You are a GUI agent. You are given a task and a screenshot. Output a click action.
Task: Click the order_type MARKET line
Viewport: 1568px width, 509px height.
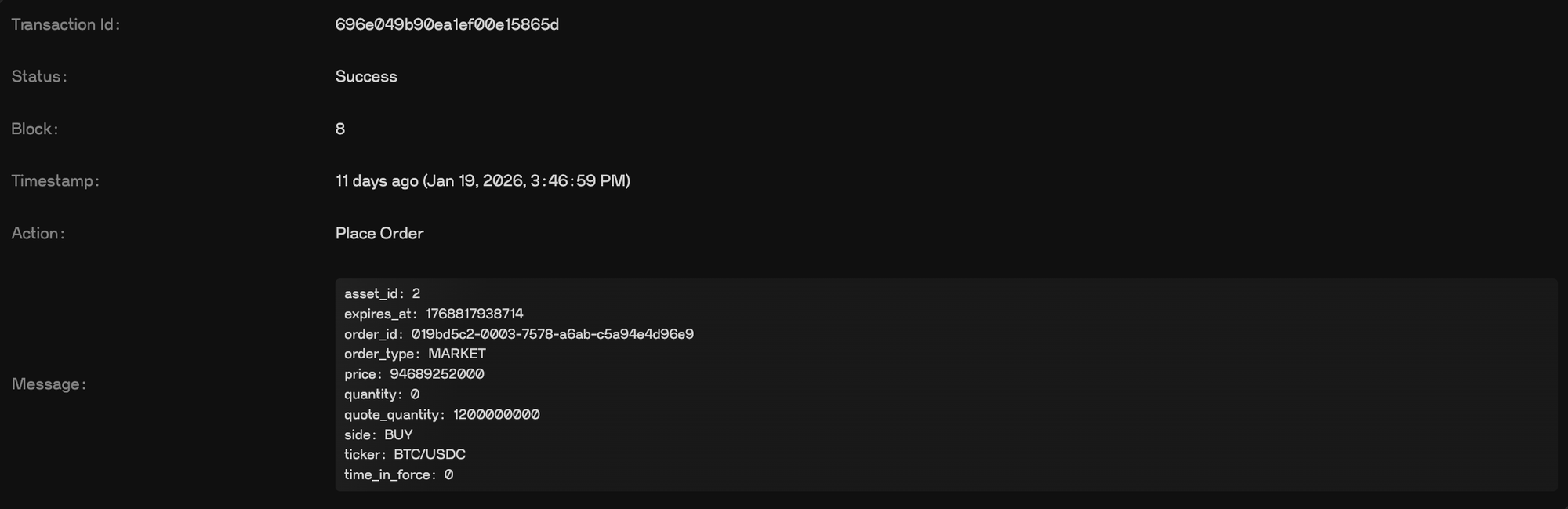(415, 354)
